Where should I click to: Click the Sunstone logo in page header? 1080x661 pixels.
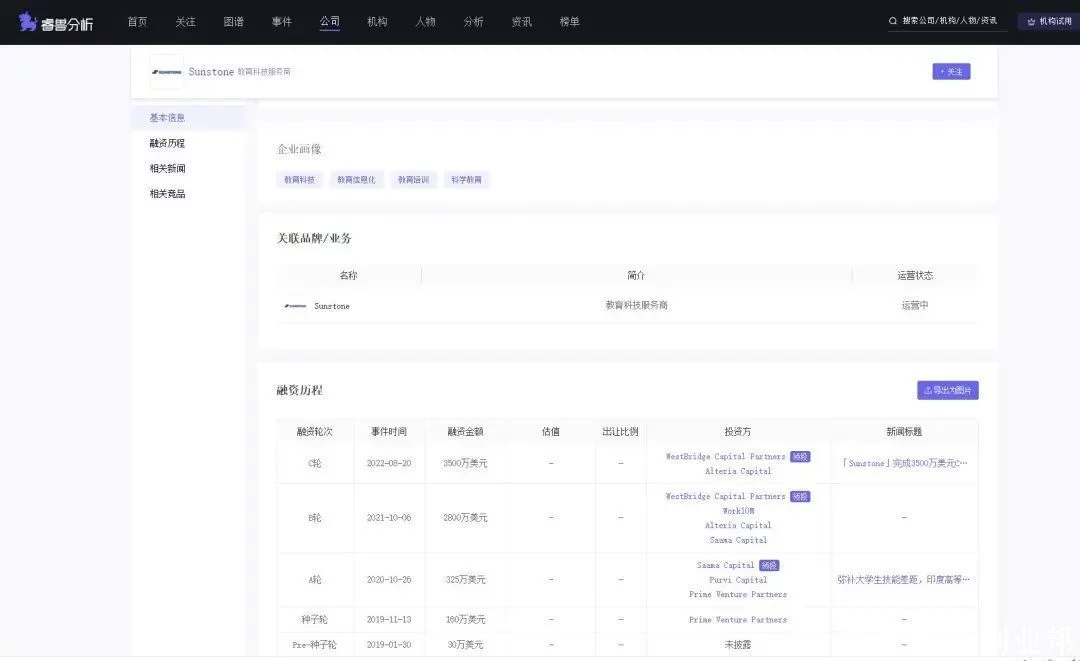[x=167, y=72]
